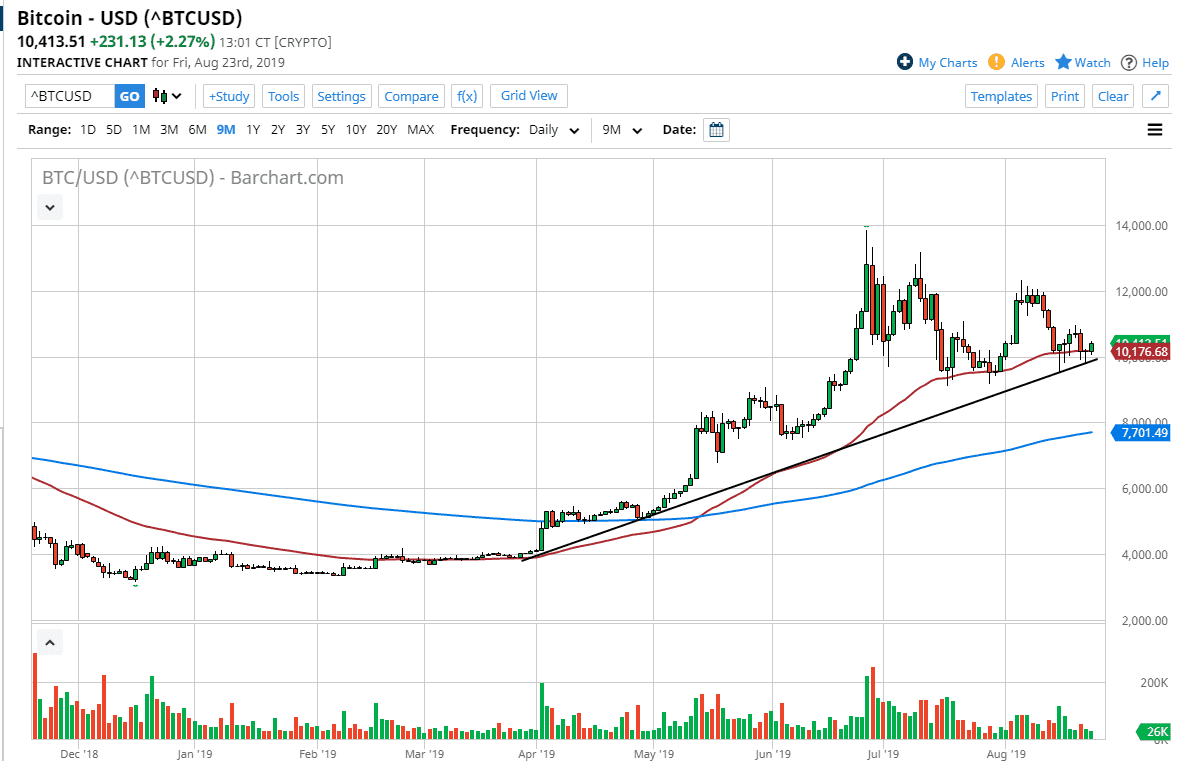Select the MAX range option

pos(420,129)
